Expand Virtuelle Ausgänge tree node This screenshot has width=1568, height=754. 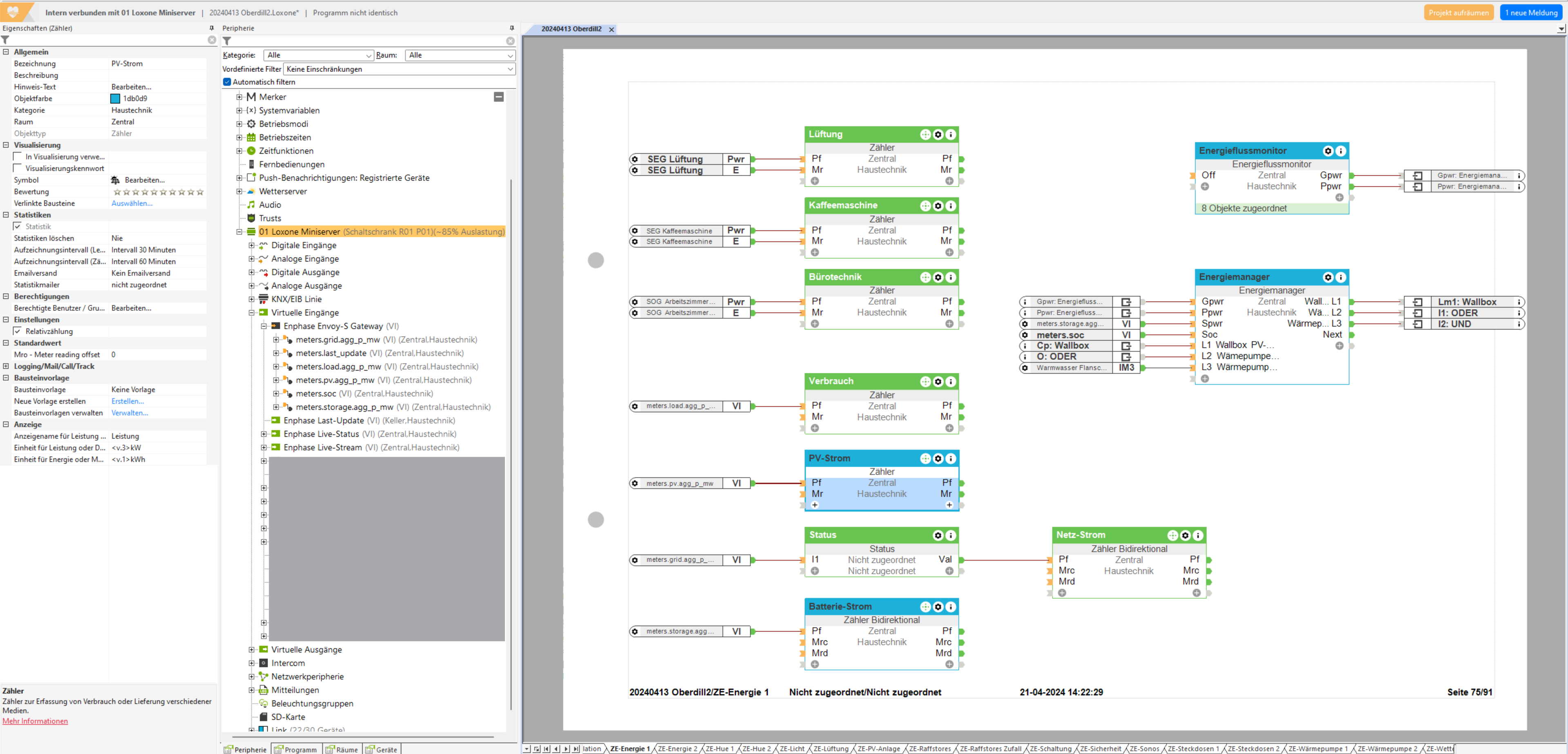point(251,650)
